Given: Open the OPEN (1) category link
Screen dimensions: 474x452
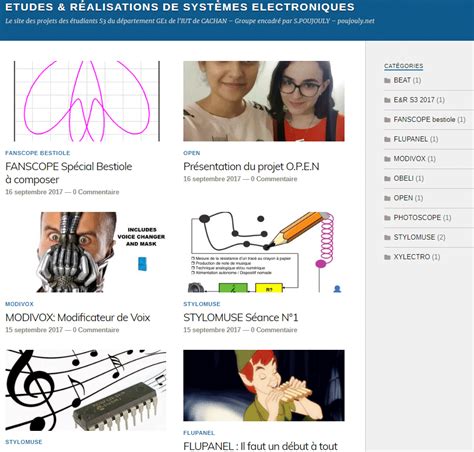Looking at the screenshot, I should point(408,198).
